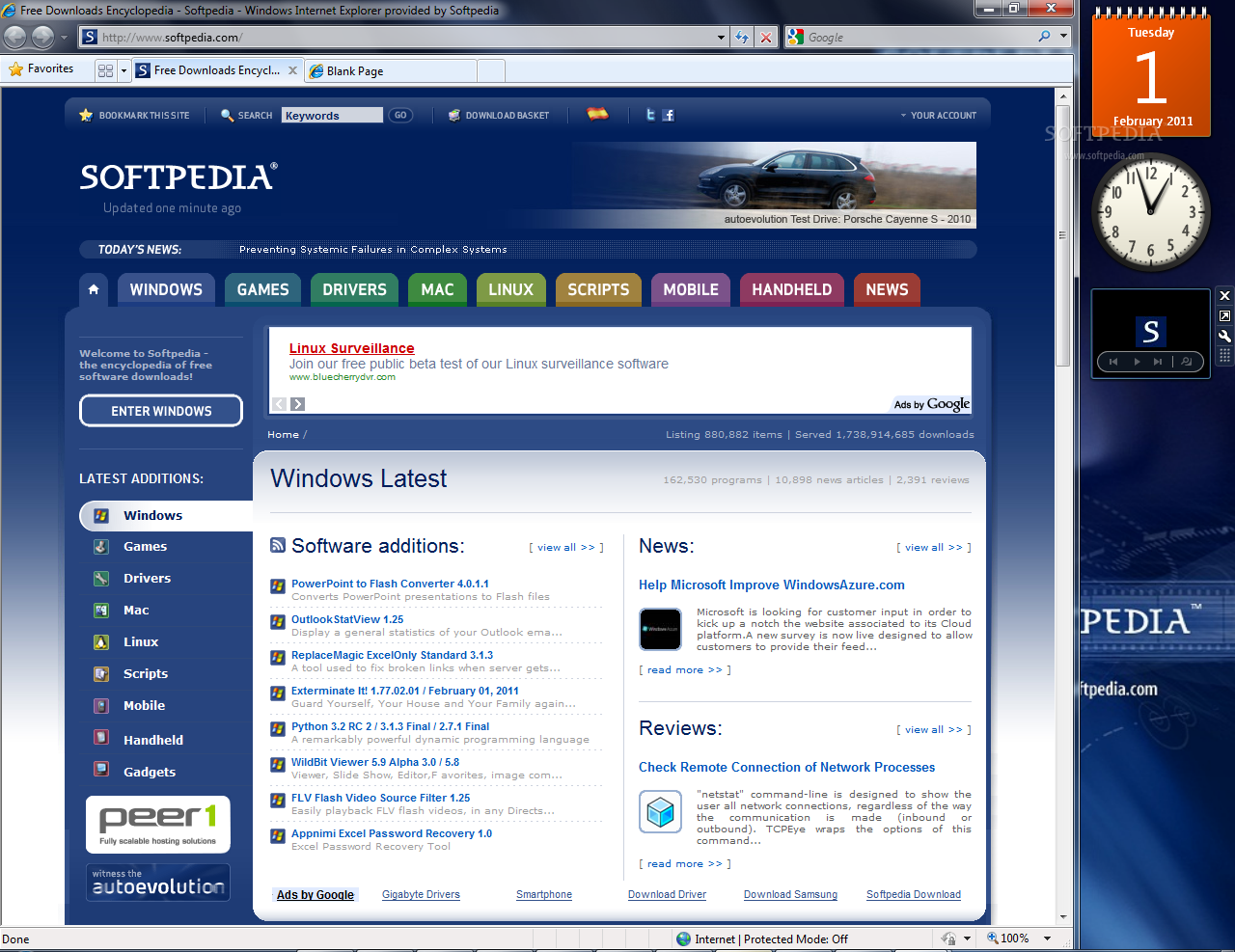1235x952 pixels.
Task: Open the recent pages dropdown near Forward
Action: coord(65,38)
